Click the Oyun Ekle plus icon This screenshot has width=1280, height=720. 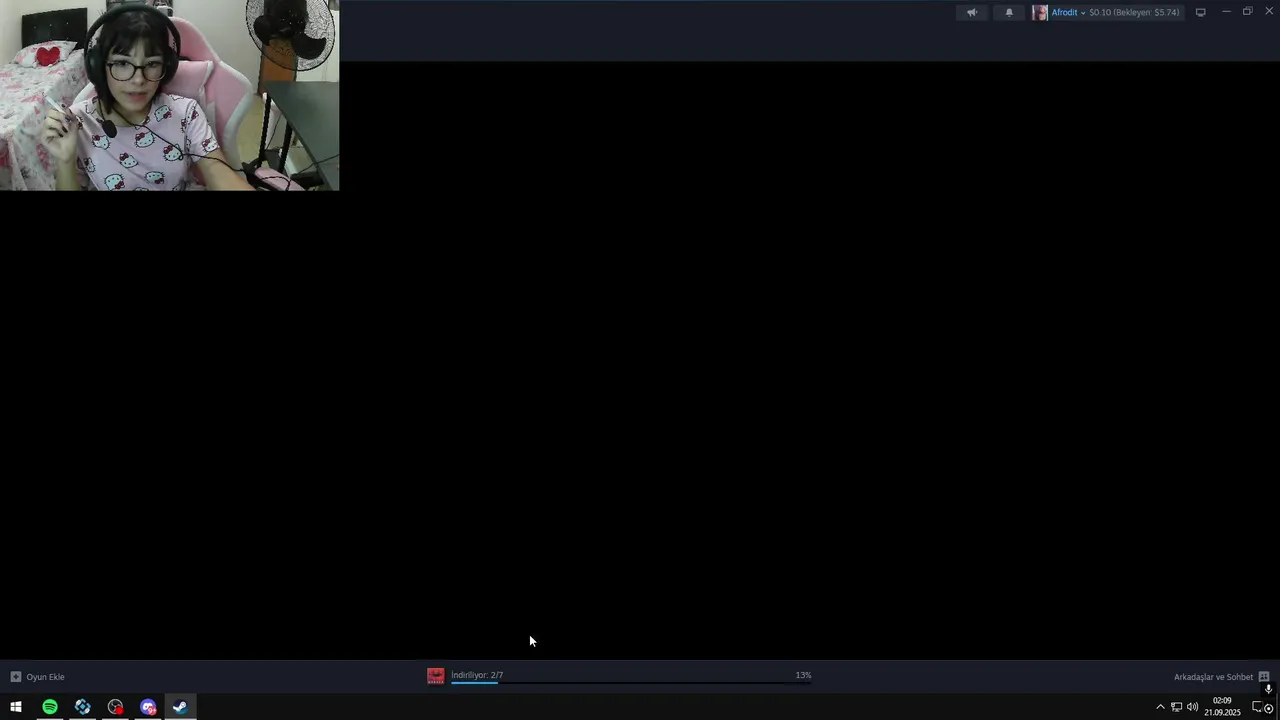16,677
